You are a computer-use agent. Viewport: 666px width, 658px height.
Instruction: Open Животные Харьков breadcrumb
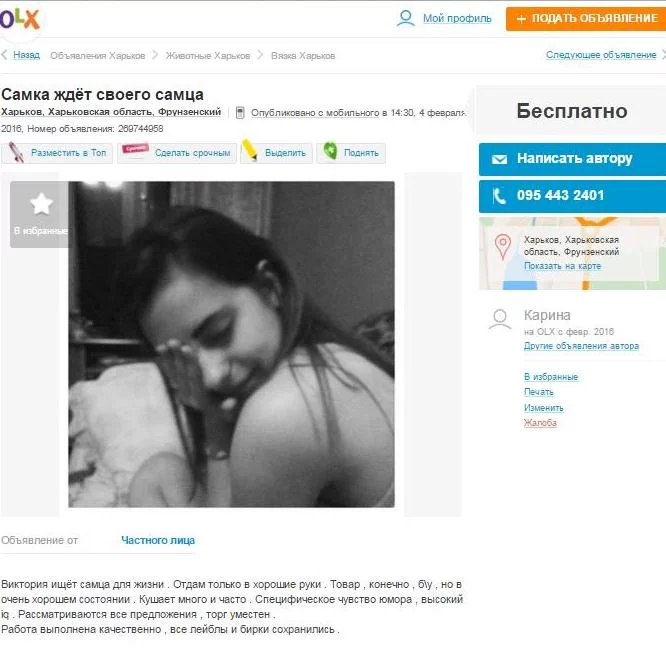(208, 56)
